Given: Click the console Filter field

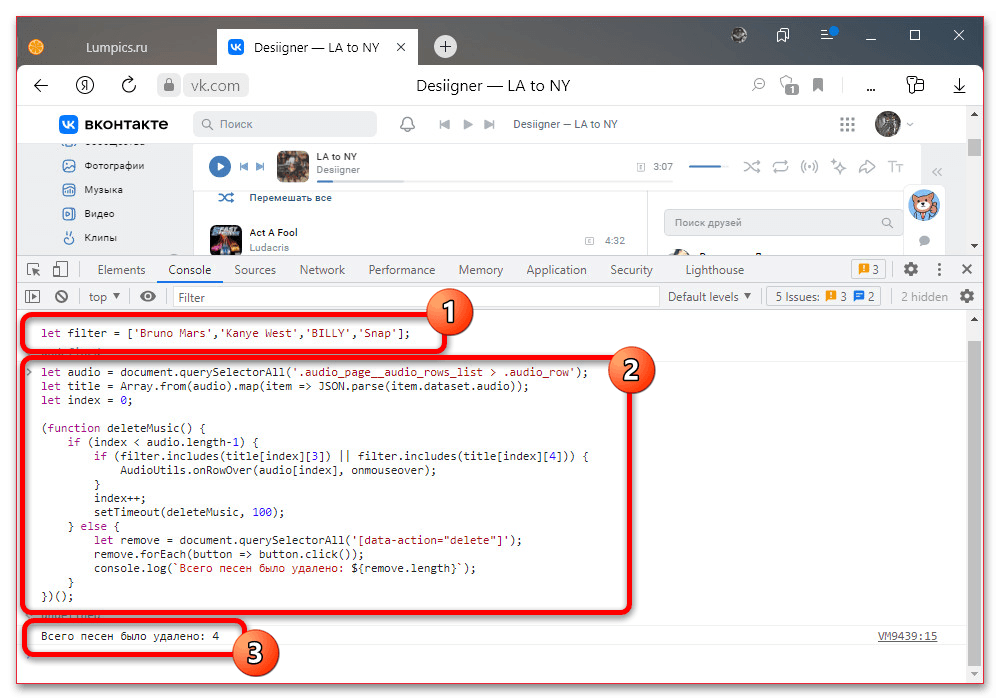Looking at the screenshot, I should 415,298.
